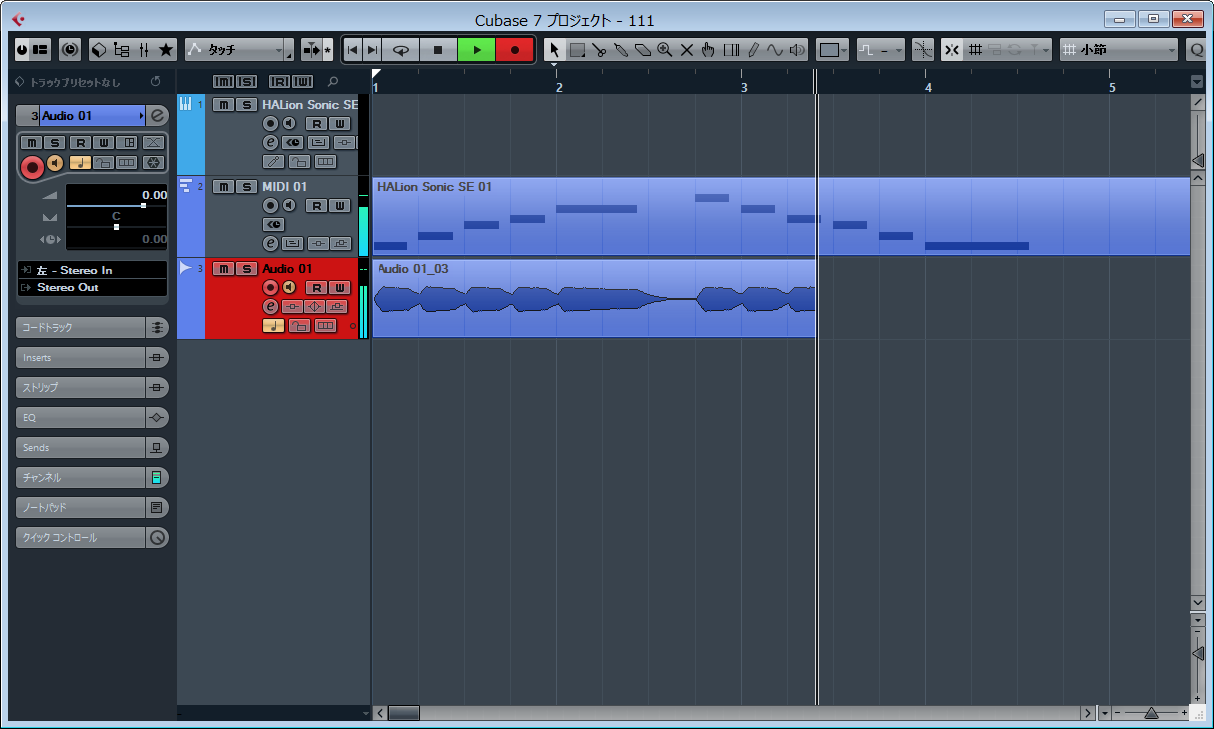1214x729 pixels.
Task: Open the Q quantize panel button
Action: pyautogui.click(x=1196, y=49)
